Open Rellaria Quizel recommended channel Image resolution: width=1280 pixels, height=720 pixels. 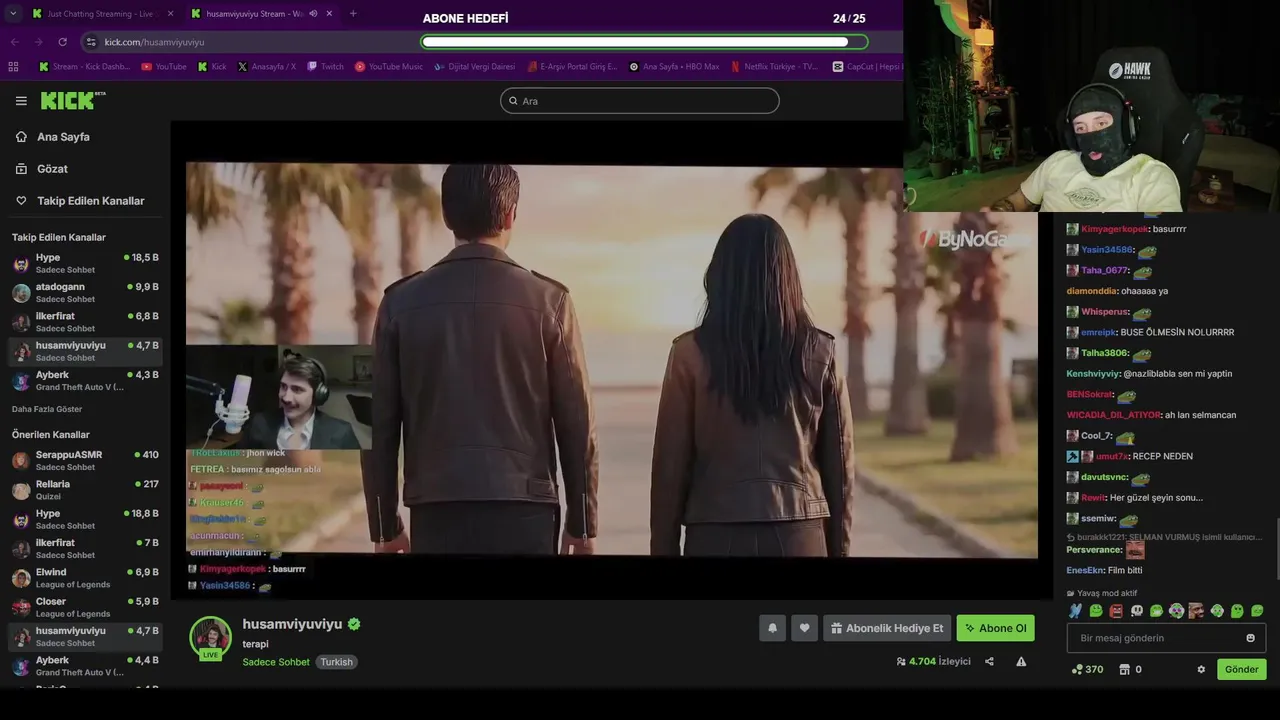click(85, 490)
